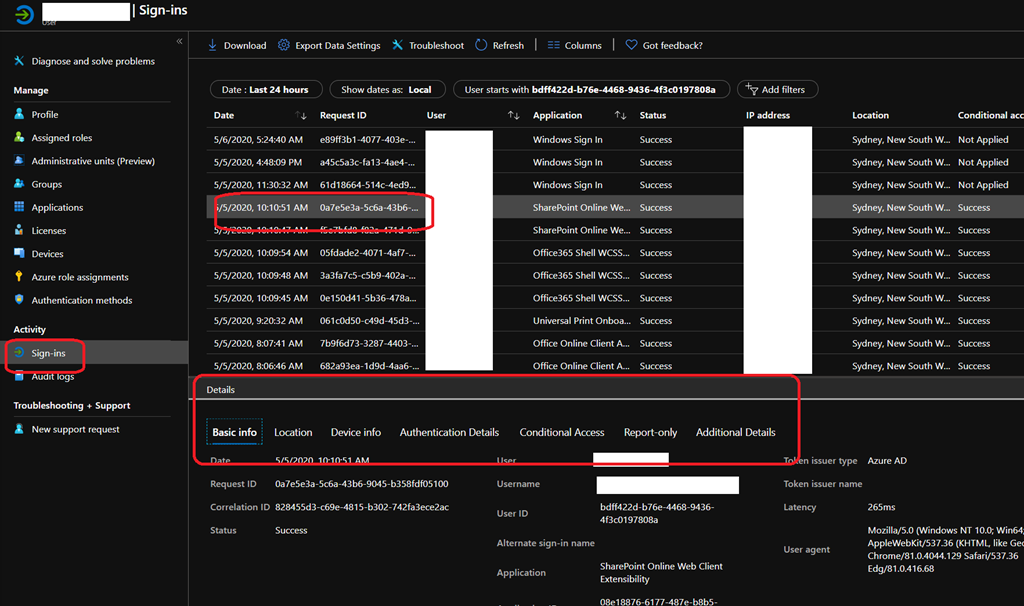Select the Authentication Details tab
The image size is (1024, 606).
[449, 432]
